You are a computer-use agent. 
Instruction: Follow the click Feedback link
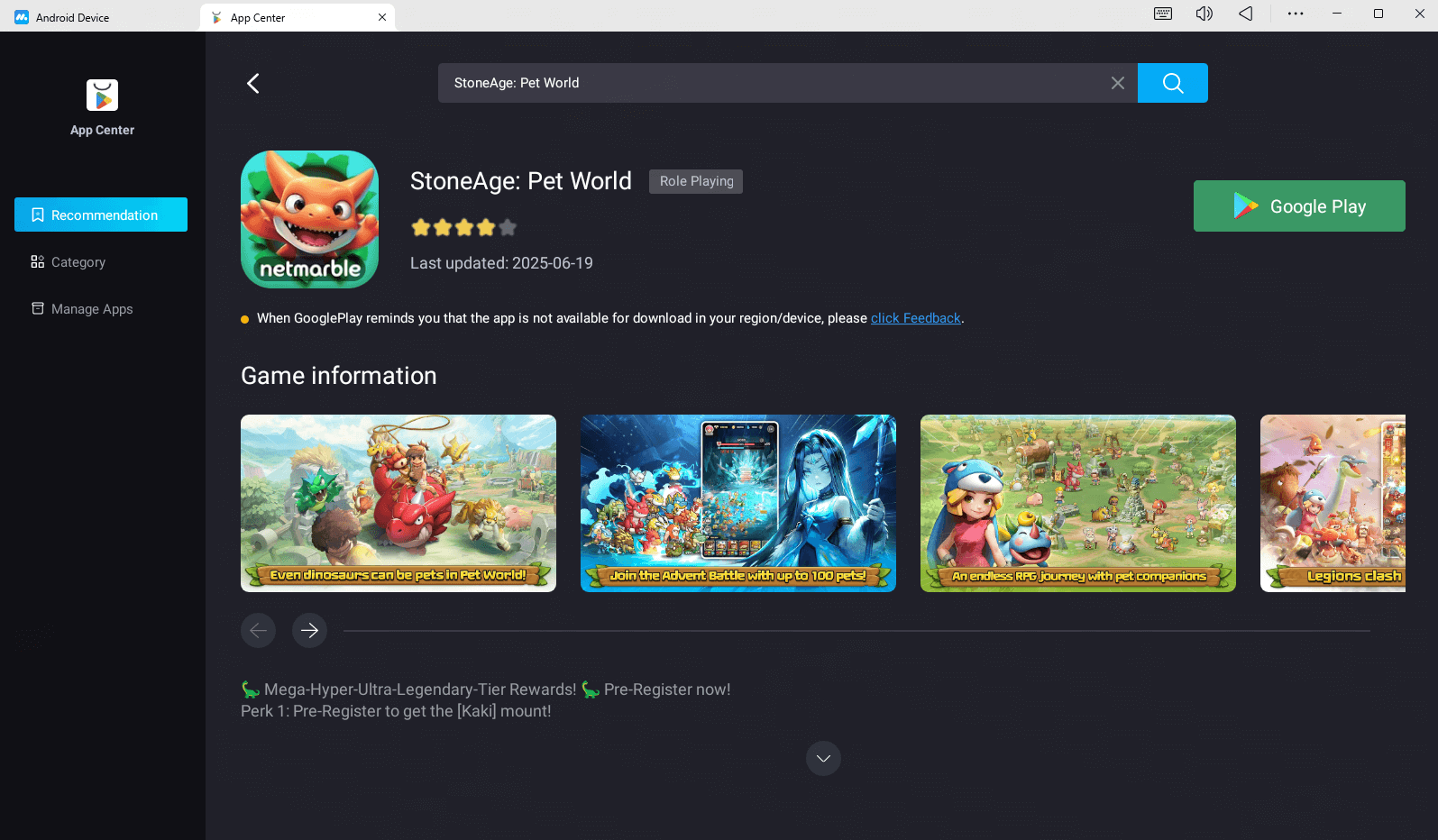click(x=916, y=318)
